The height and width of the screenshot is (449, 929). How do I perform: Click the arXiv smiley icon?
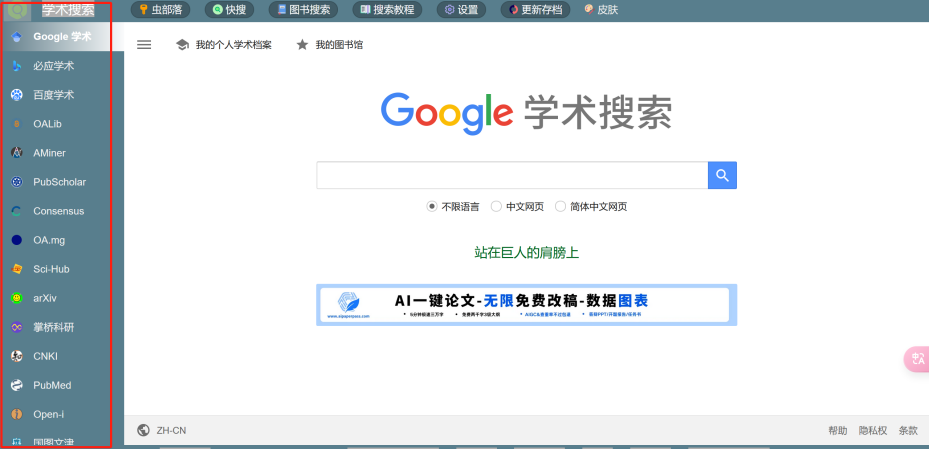[x=17, y=298]
